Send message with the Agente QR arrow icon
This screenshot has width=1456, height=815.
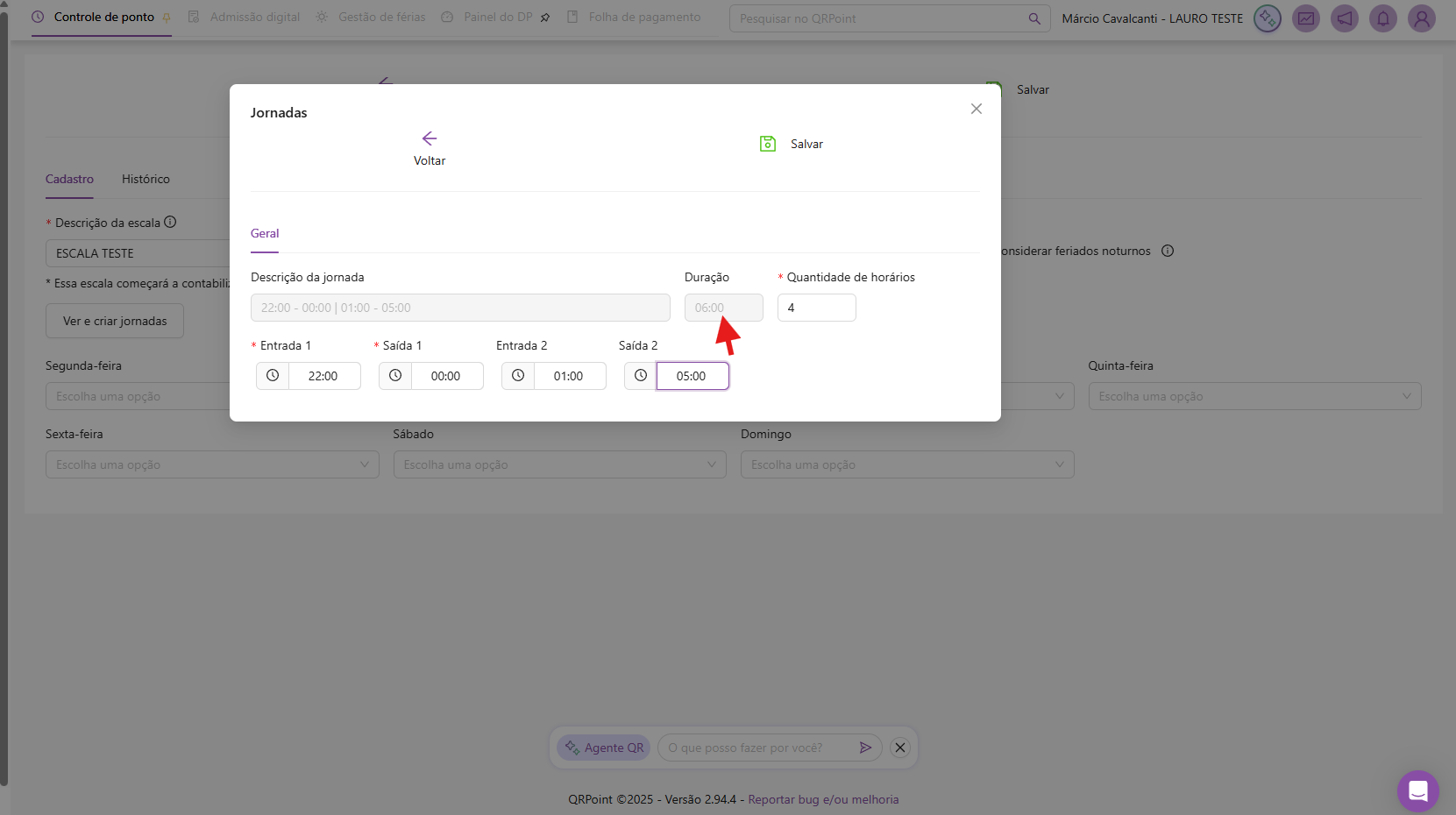tap(865, 748)
